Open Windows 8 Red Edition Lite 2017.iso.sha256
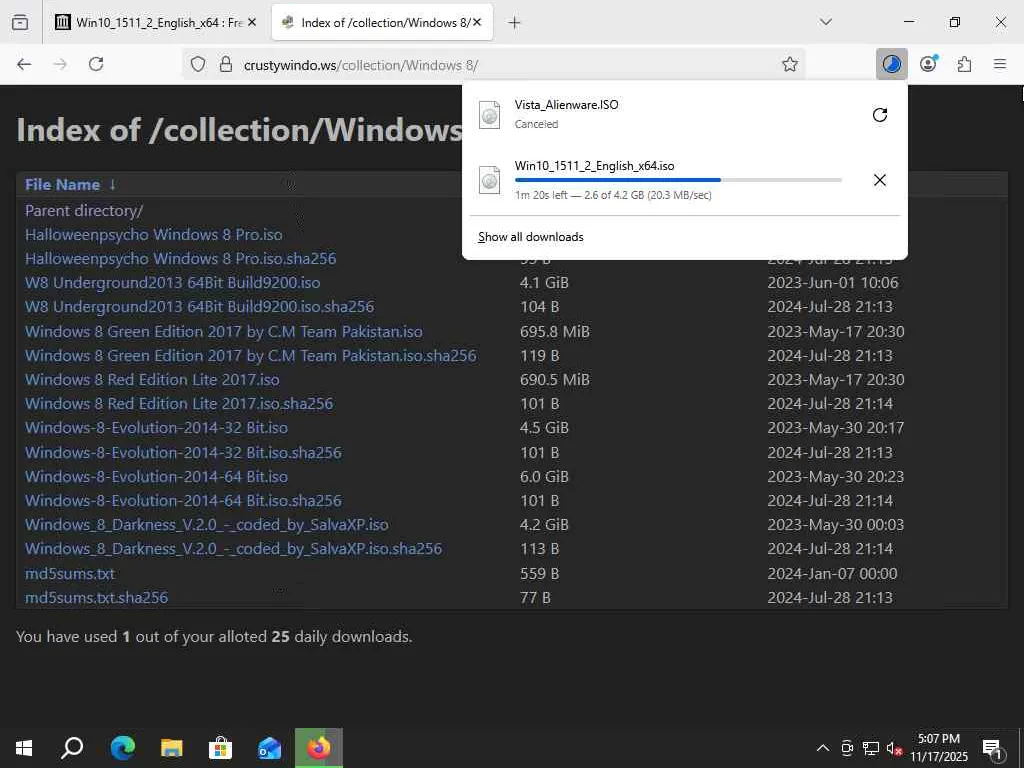Viewport: 1024px width, 768px height. (179, 404)
